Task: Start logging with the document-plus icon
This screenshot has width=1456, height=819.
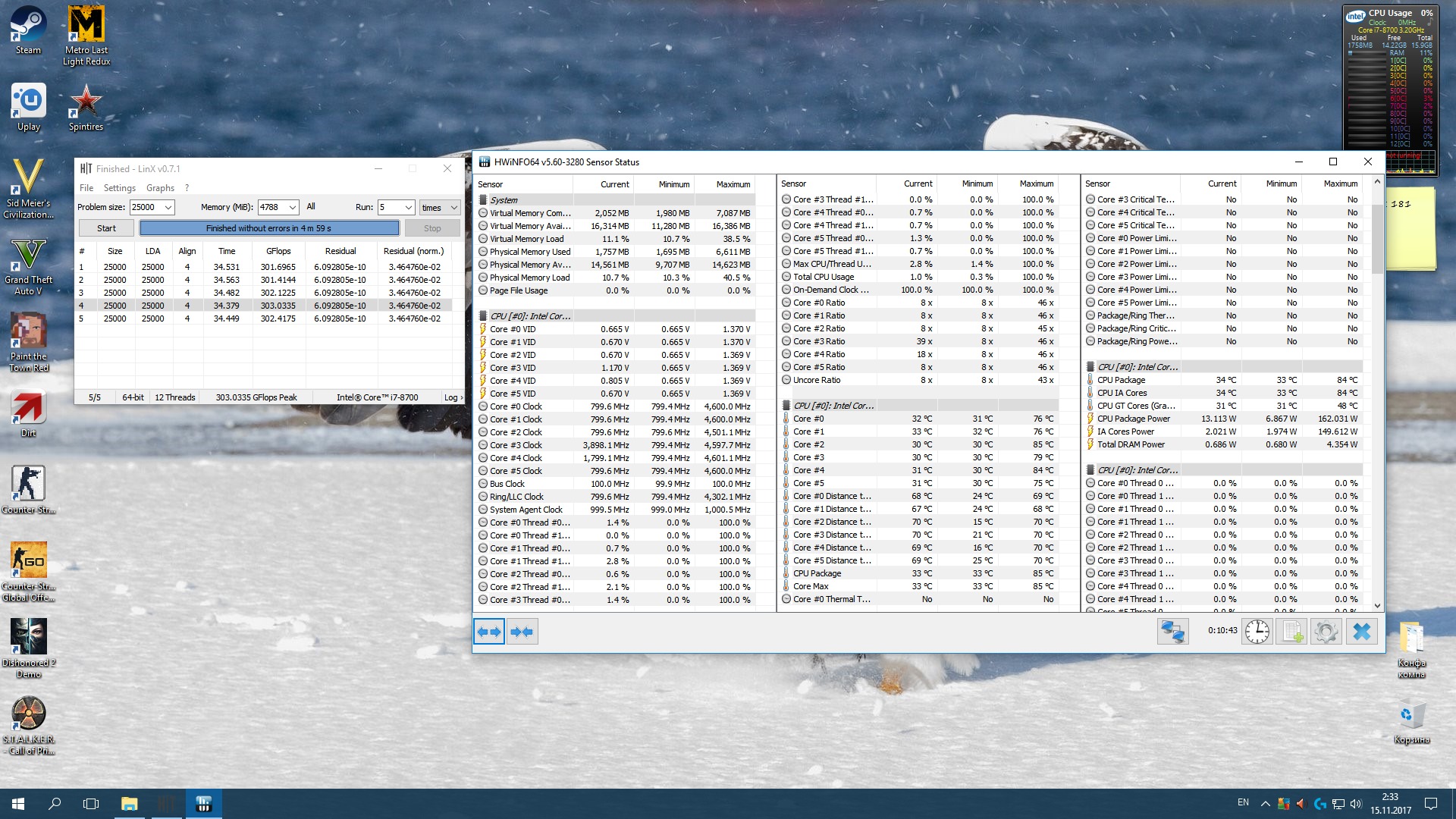Action: pyautogui.click(x=1291, y=632)
